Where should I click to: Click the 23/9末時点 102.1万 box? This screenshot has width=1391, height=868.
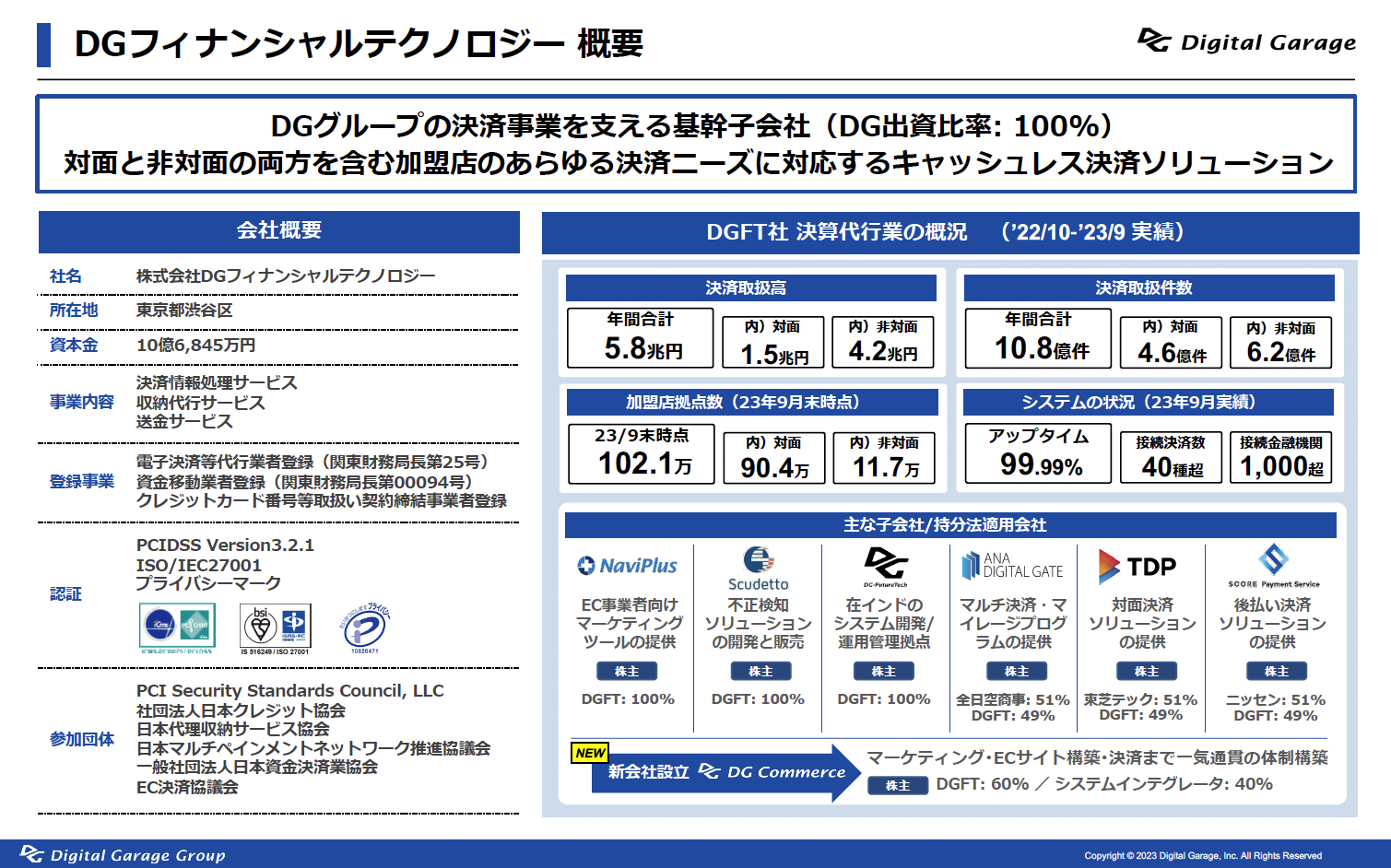(642, 453)
